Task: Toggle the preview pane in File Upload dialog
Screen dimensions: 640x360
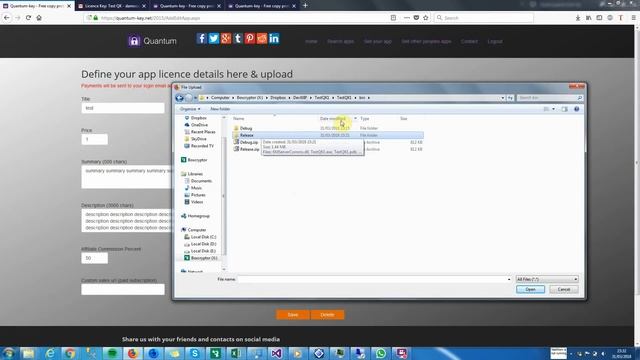Action: point(564,109)
